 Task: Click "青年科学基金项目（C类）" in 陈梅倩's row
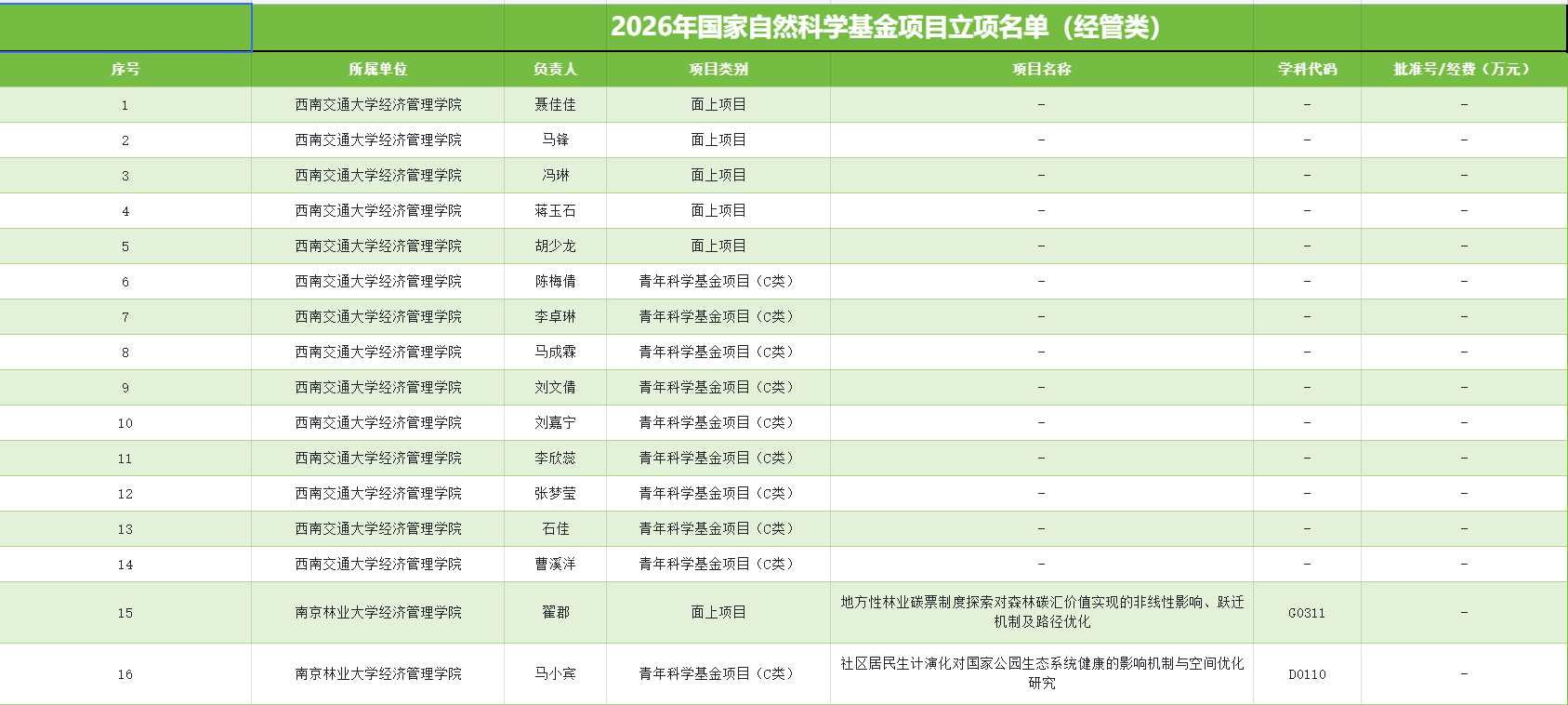pyautogui.click(x=718, y=281)
